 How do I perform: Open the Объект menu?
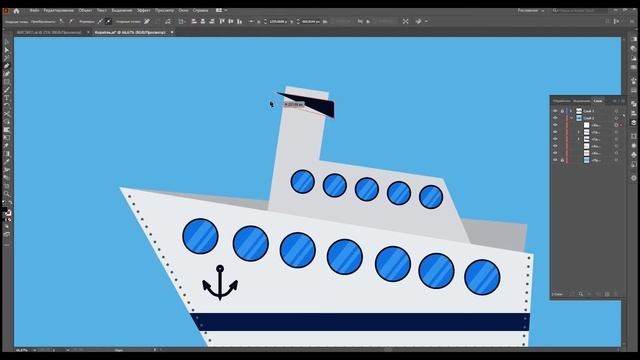coord(85,11)
